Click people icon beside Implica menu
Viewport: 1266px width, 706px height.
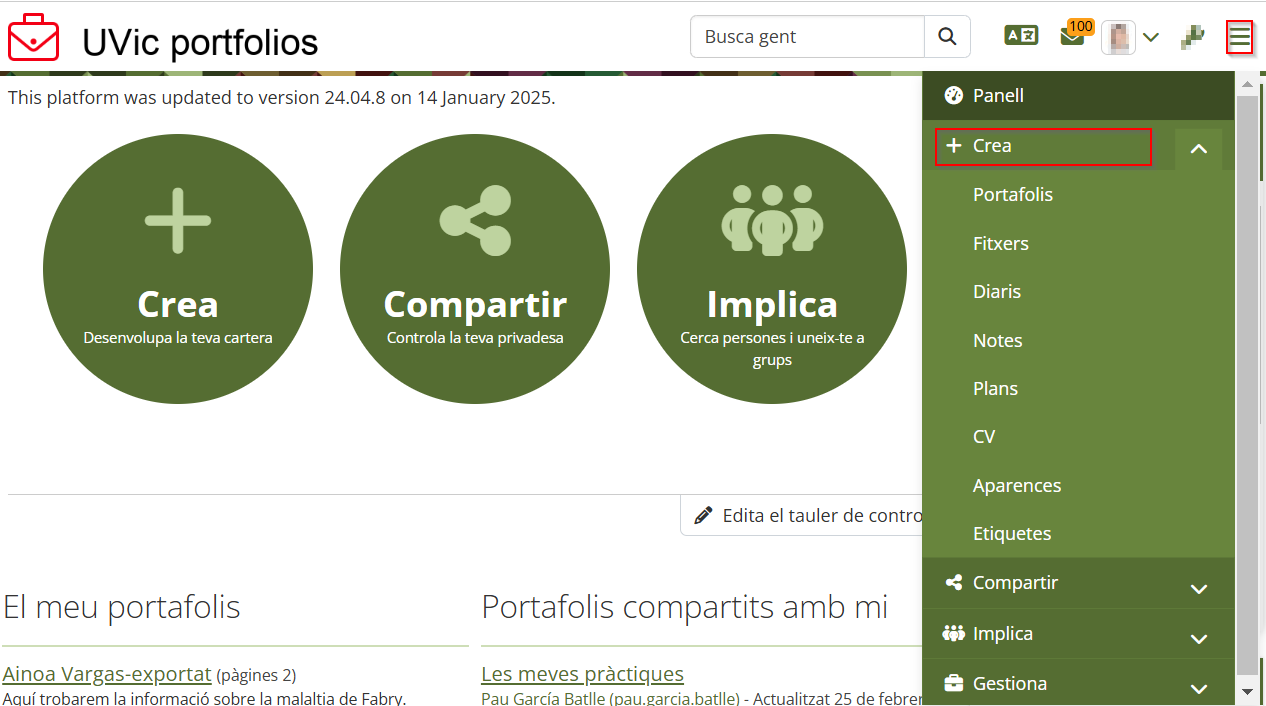(x=954, y=633)
